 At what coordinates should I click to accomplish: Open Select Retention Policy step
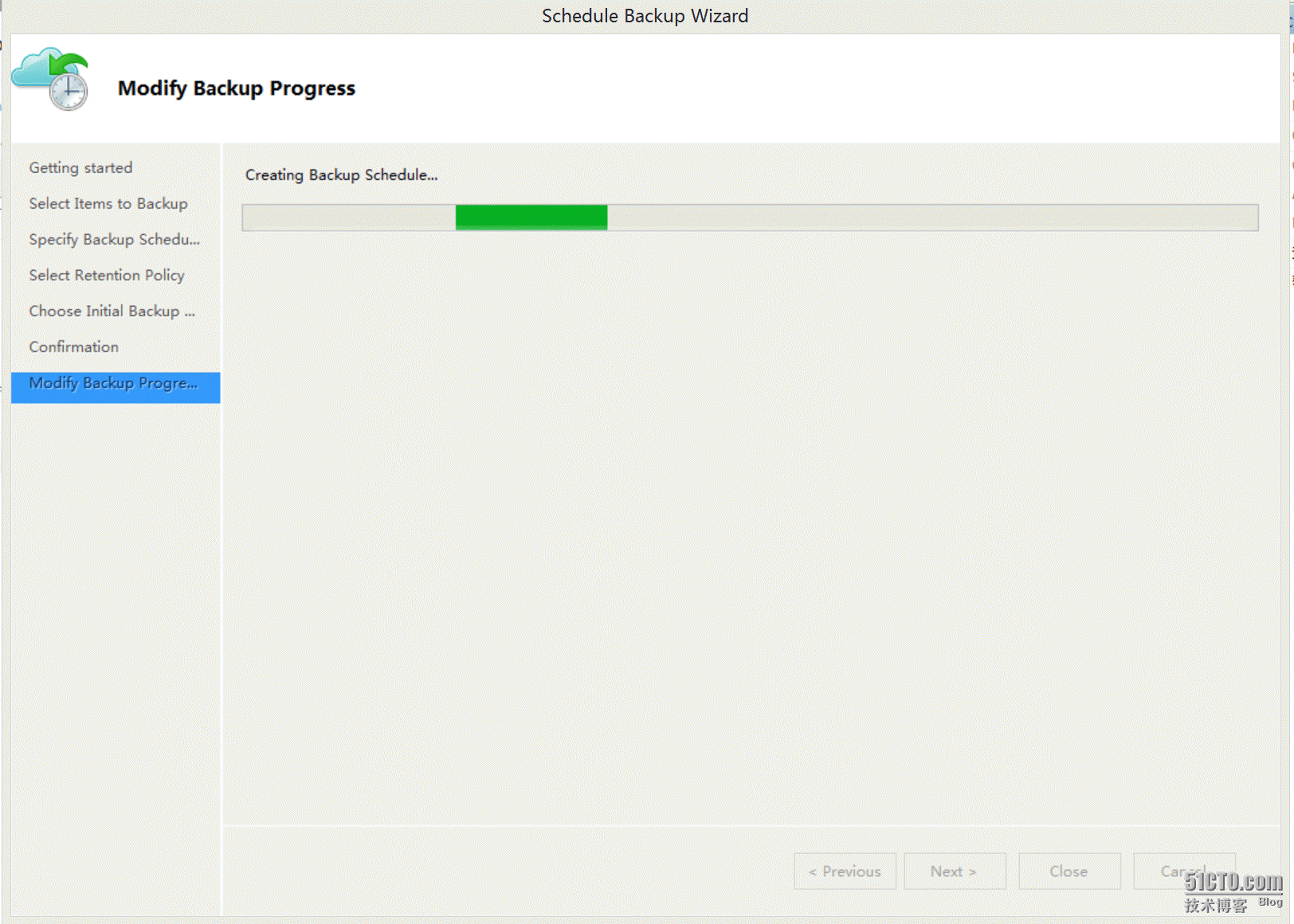pos(107,276)
